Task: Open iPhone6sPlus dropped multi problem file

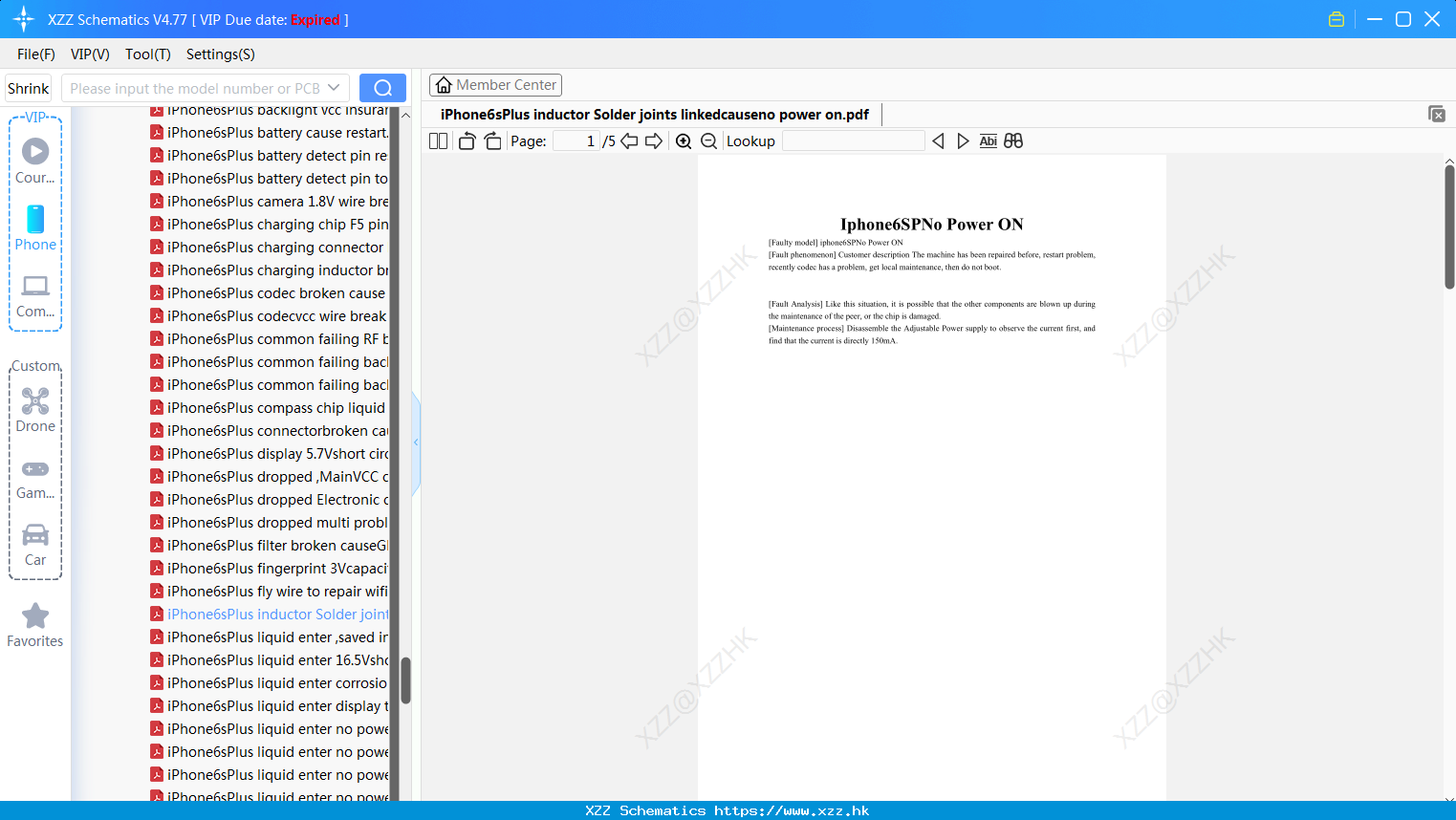Action: [270, 523]
